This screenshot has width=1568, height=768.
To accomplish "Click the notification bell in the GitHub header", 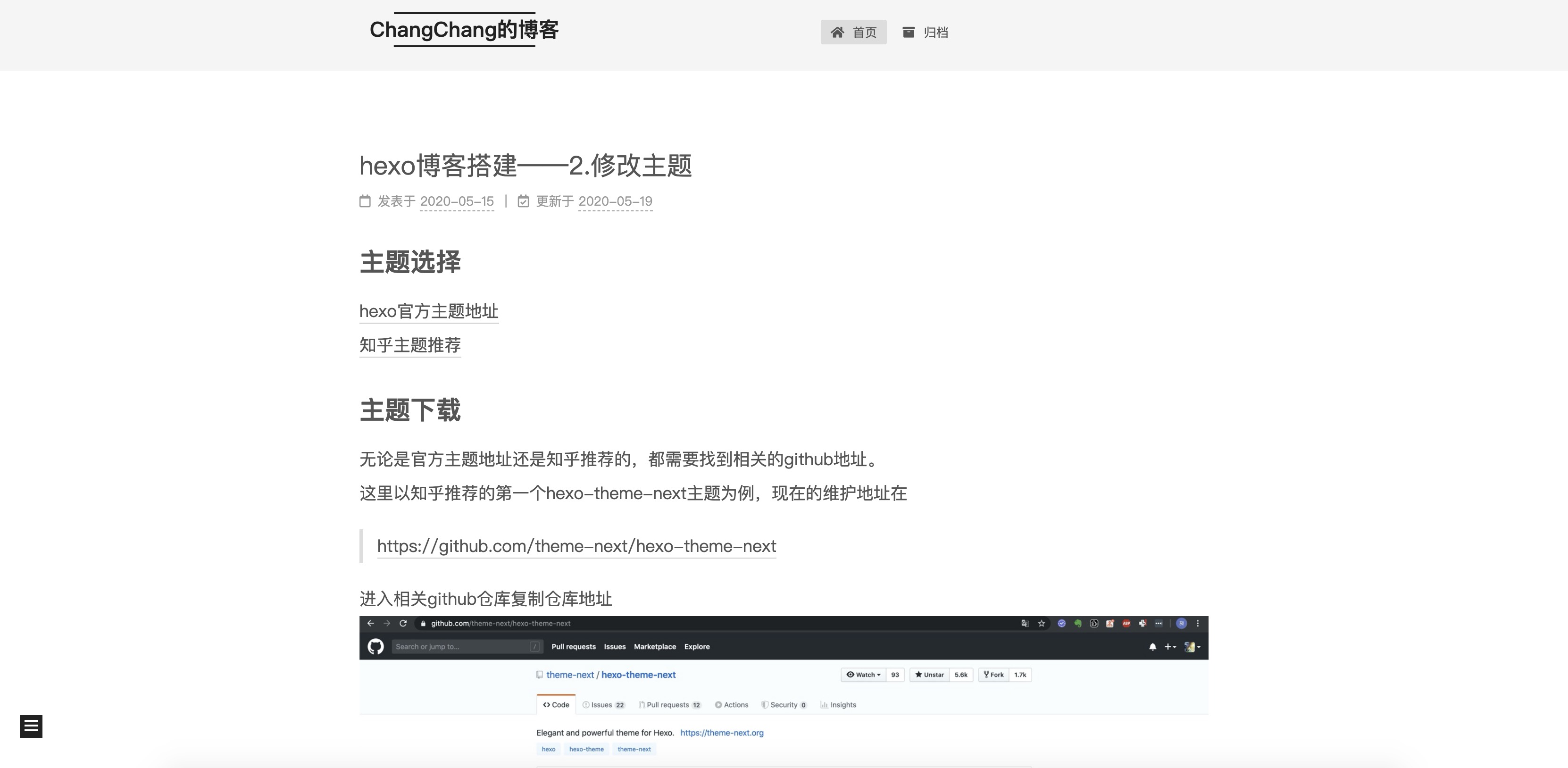I will 1152,646.
